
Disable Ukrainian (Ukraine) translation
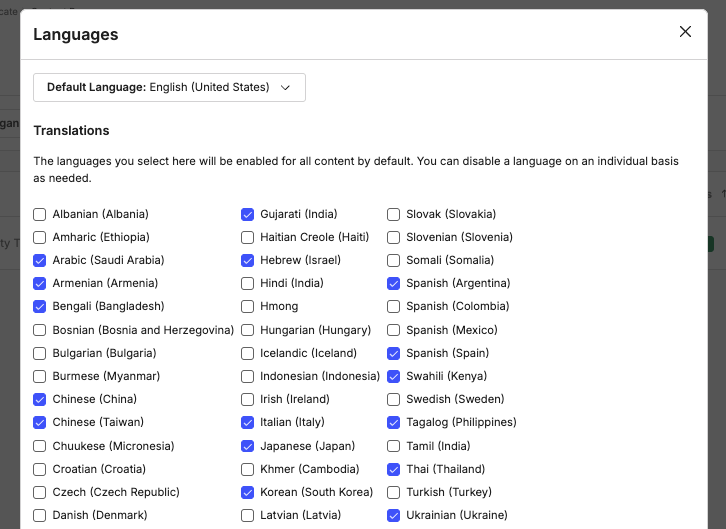(x=394, y=515)
